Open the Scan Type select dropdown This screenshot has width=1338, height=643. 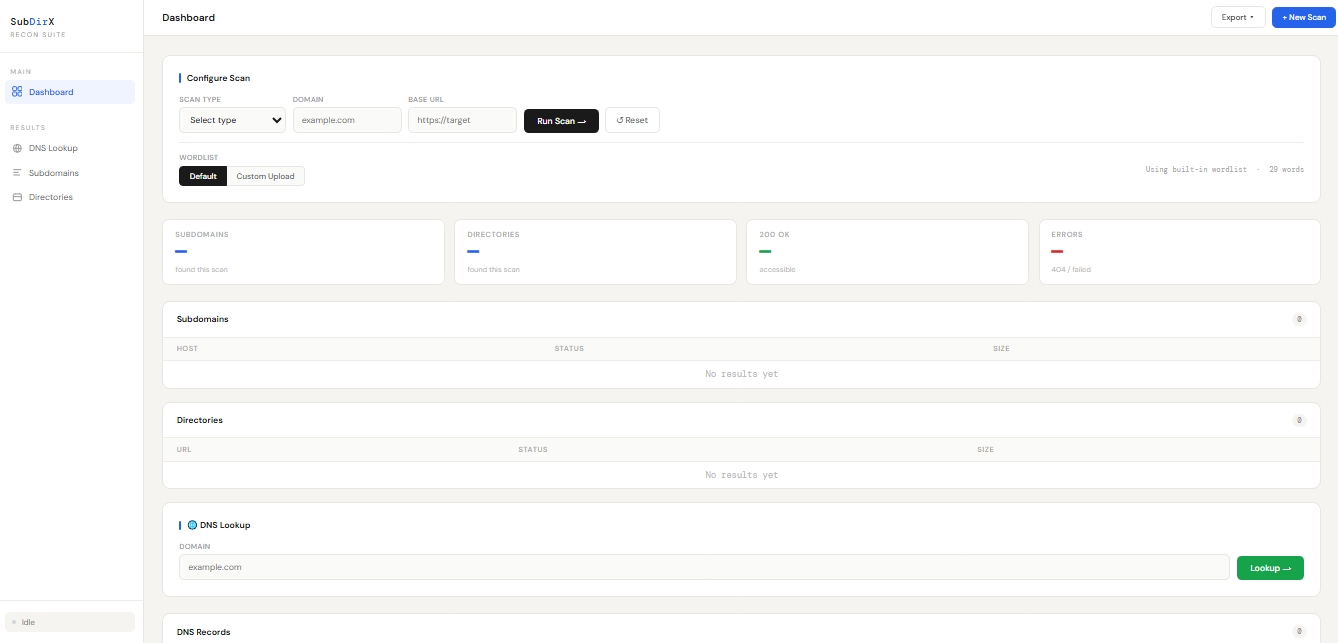tap(232, 120)
